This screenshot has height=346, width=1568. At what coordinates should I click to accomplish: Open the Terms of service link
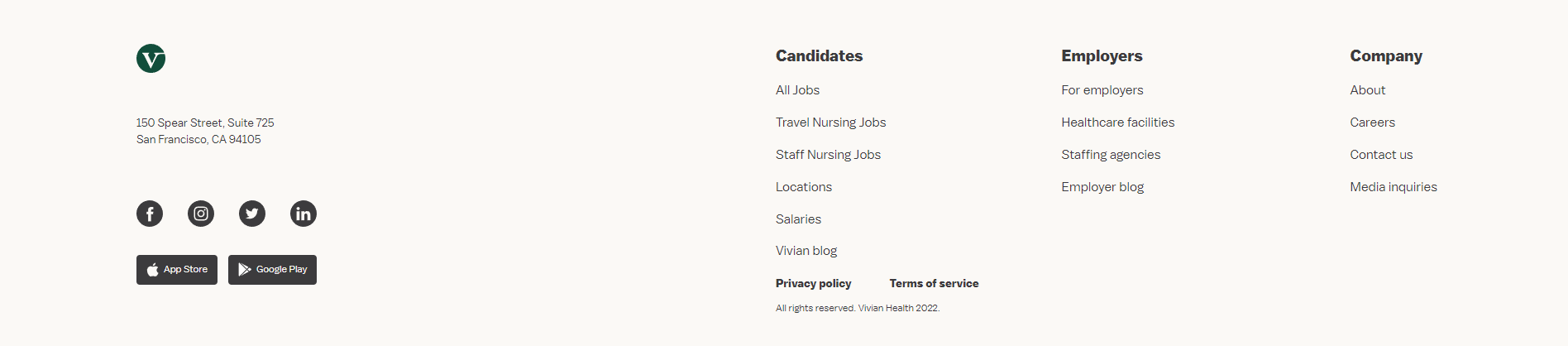point(934,283)
